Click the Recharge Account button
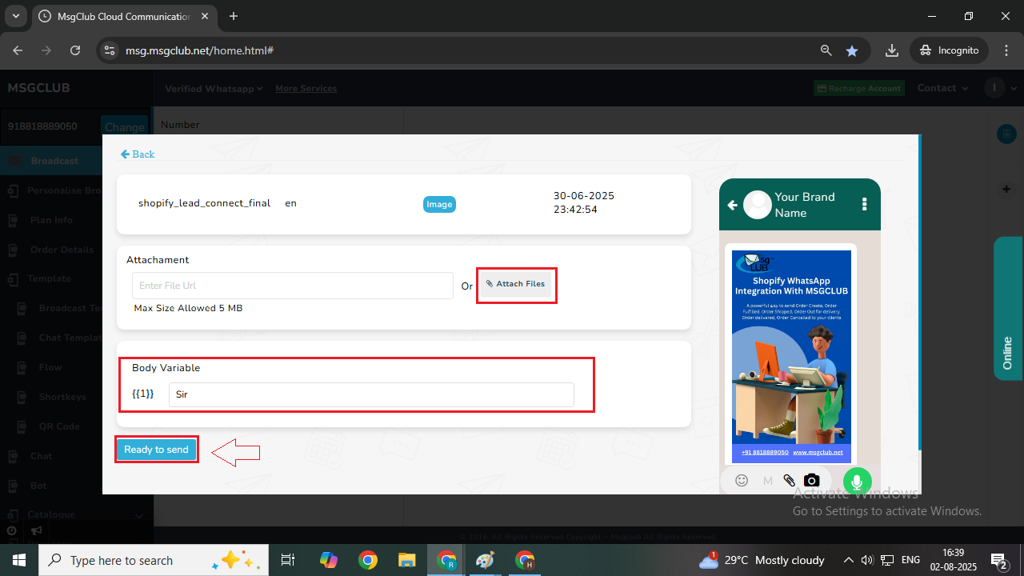1024x576 pixels. coord(859,88)
